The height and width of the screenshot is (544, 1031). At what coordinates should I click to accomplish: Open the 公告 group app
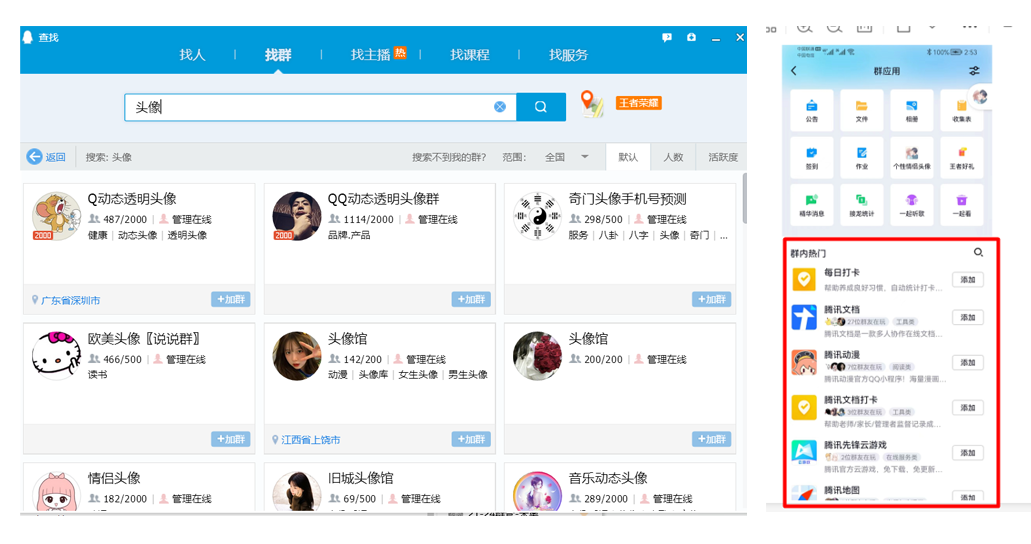(812, 110)
